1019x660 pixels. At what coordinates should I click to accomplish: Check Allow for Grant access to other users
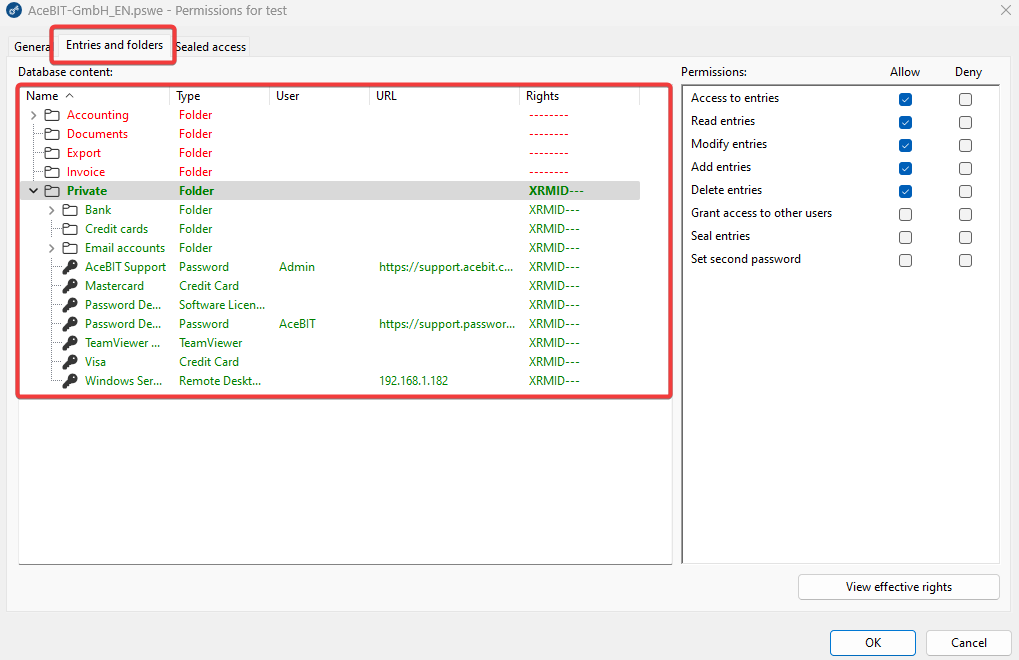click(905, 214)
